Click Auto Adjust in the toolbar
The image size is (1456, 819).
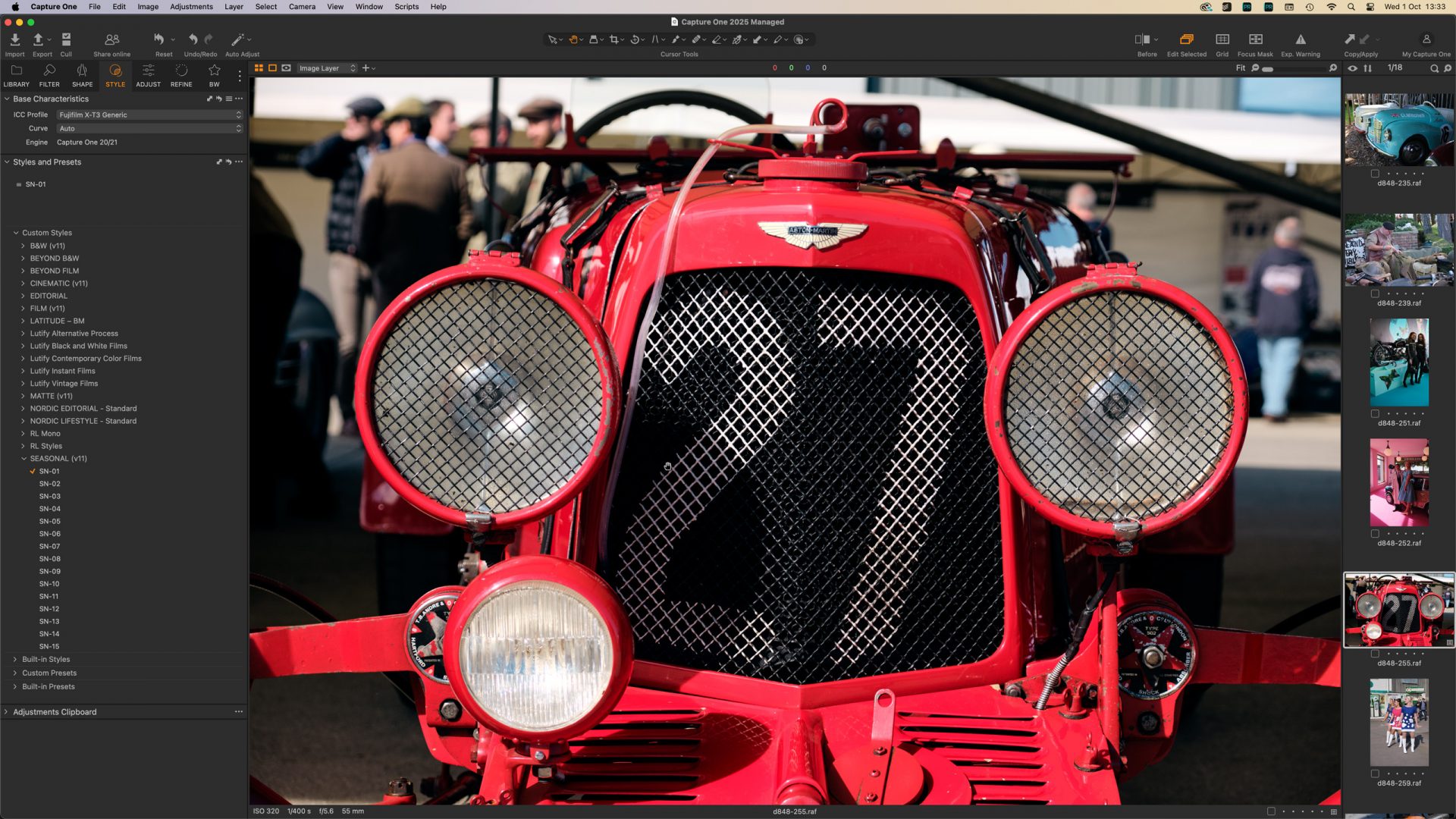click(238, 39)
